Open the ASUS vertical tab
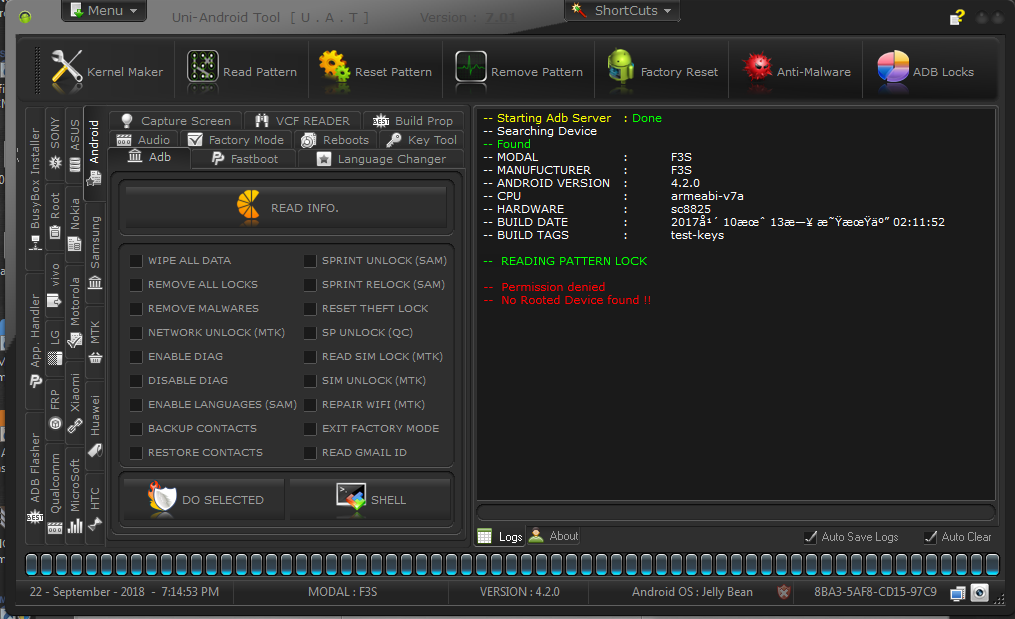1015x619 pixels. point(75,144)
